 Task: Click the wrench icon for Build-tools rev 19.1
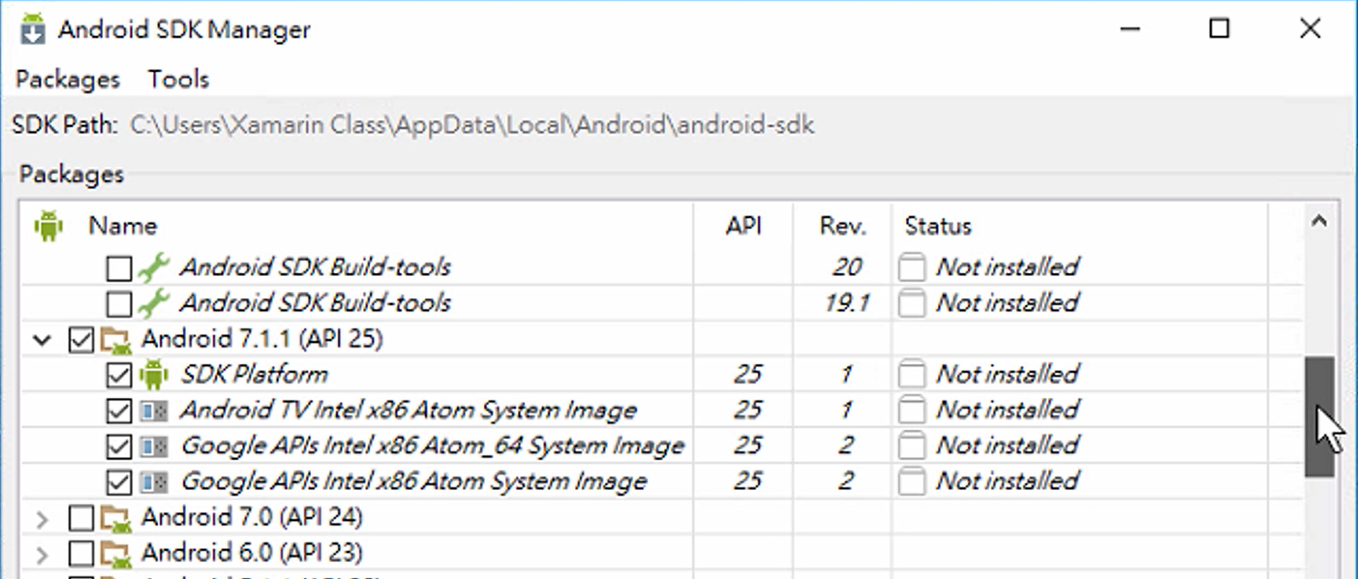click(154, 303)
